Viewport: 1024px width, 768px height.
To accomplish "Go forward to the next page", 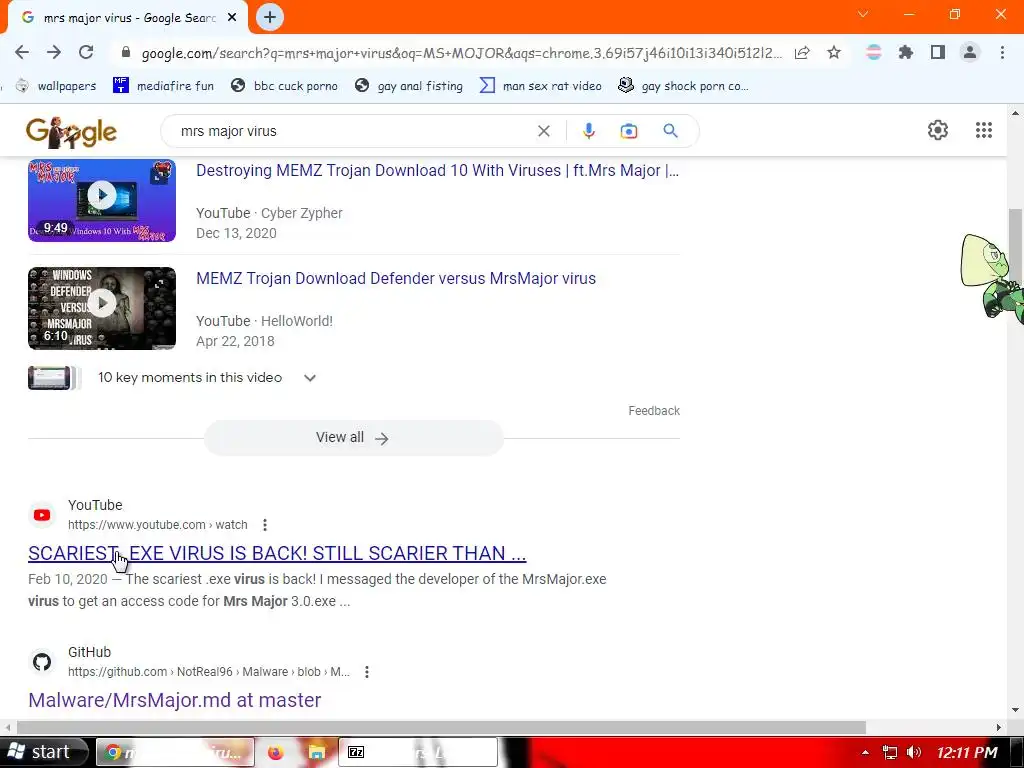I will click(54, 52).
